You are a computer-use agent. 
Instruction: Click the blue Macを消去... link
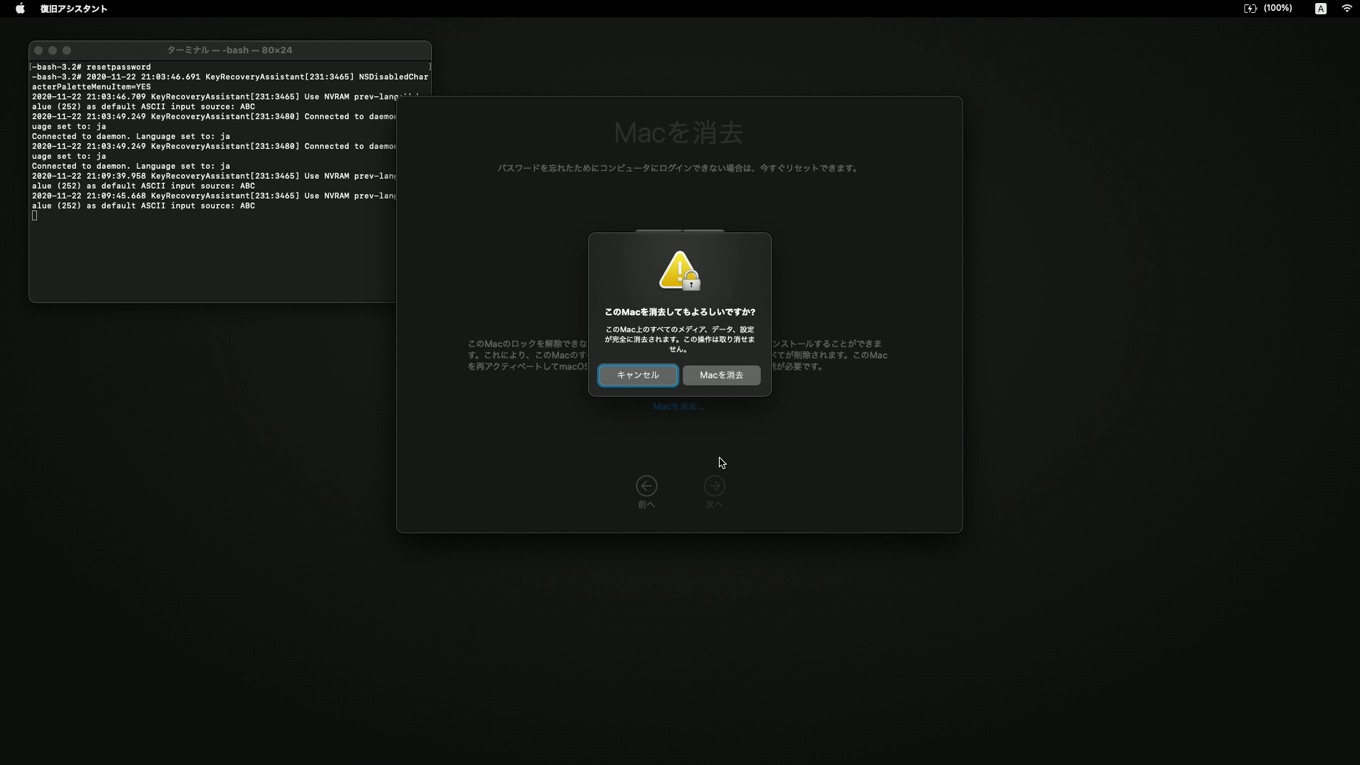tap(678, 407)
